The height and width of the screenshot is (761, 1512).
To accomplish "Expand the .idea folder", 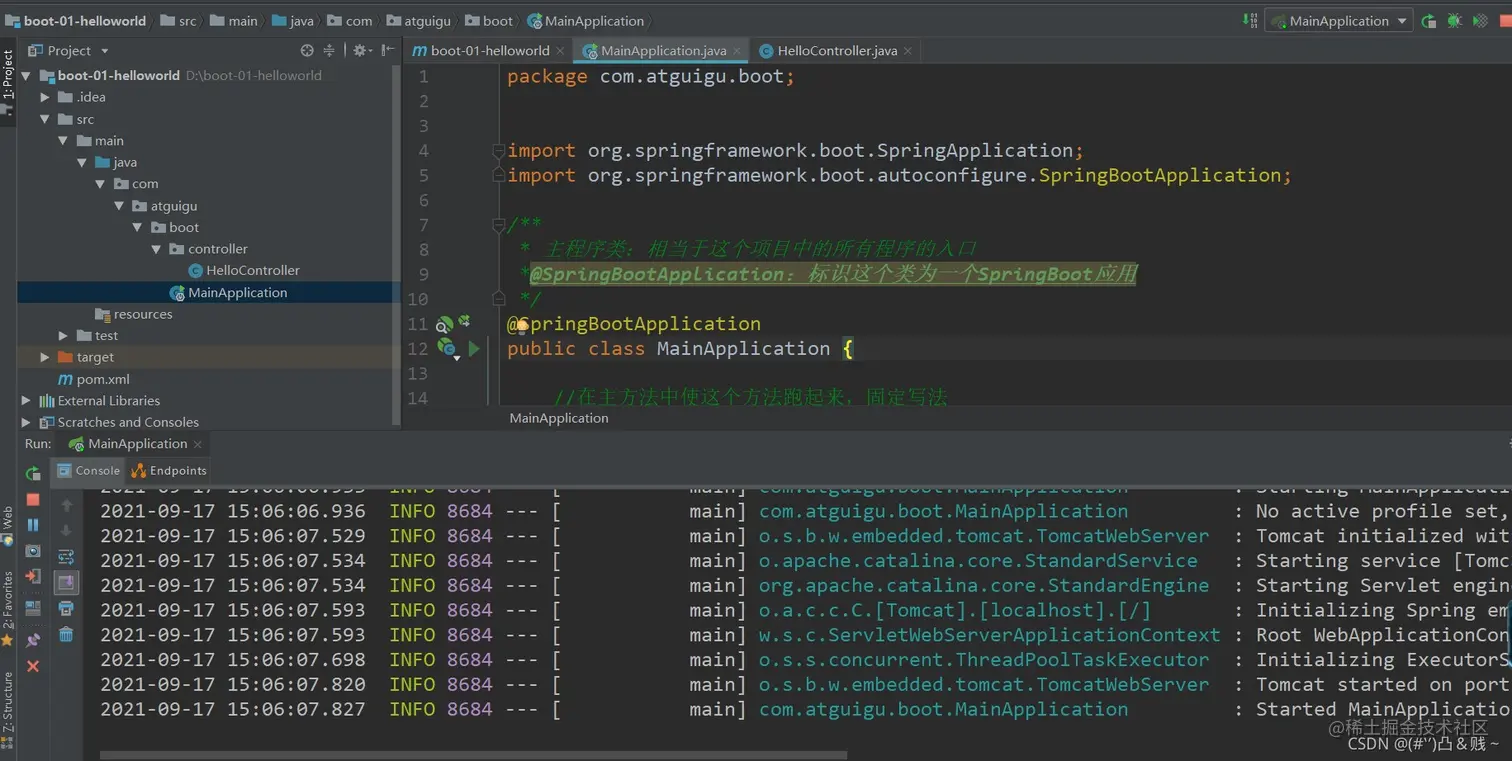I will pos(44,97).
